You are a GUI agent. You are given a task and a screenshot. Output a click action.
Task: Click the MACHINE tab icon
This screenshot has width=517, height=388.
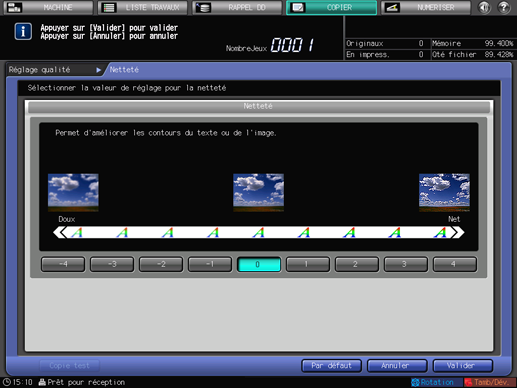(14, 7)
